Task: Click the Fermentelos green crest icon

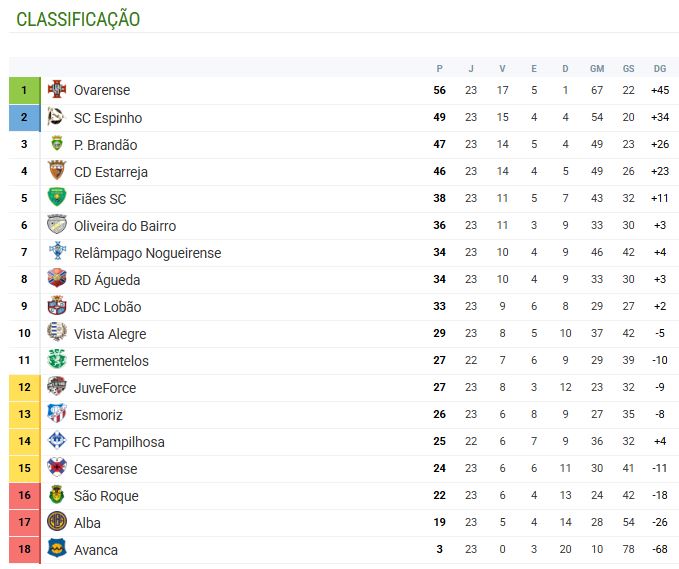Action: (x=57, y=359)
